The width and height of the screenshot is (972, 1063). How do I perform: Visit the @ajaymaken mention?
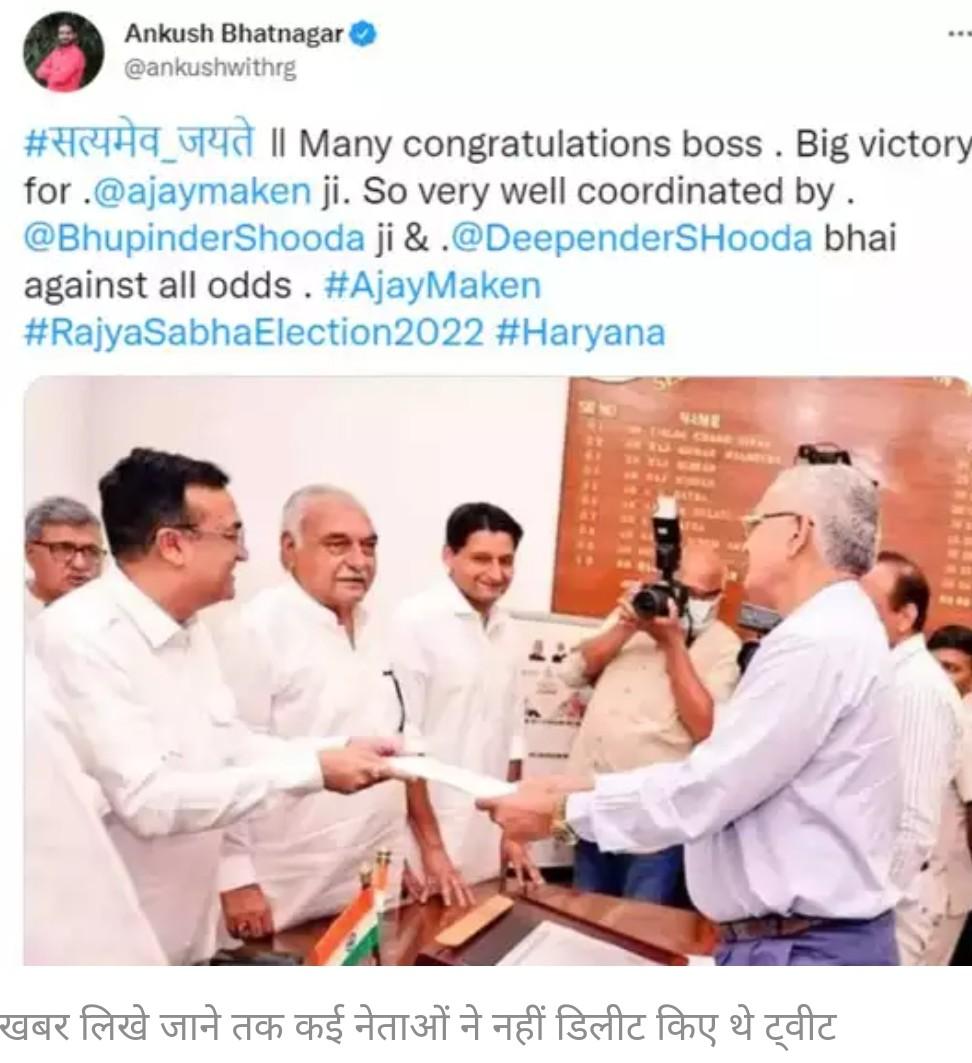(201, 191)
